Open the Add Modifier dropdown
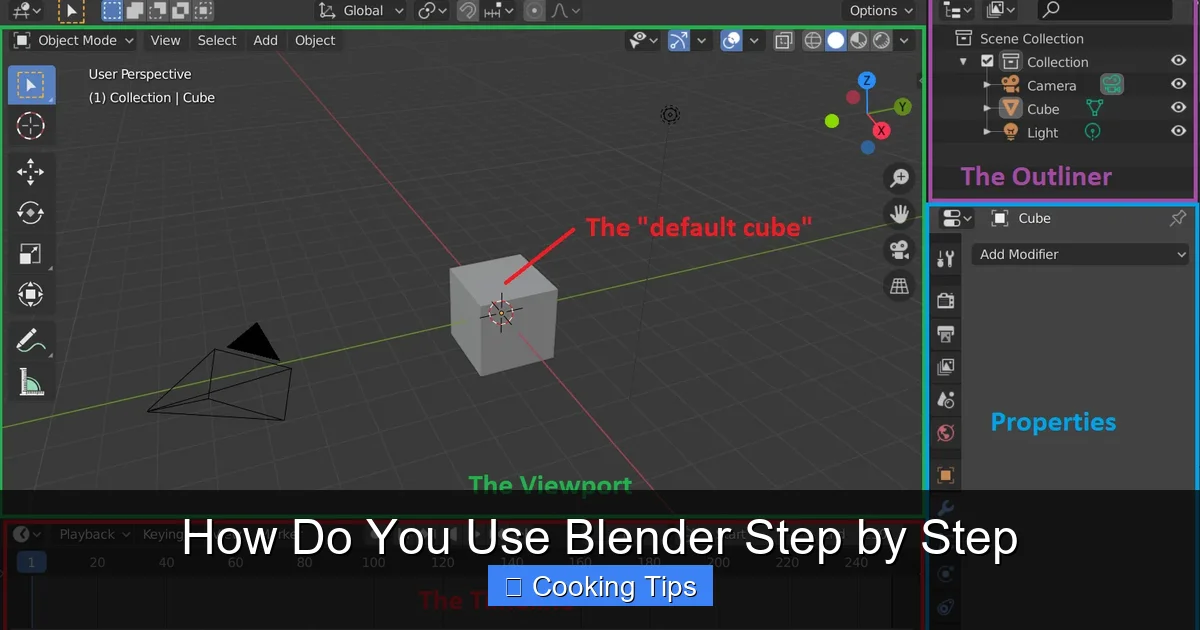 (1082, 254)
